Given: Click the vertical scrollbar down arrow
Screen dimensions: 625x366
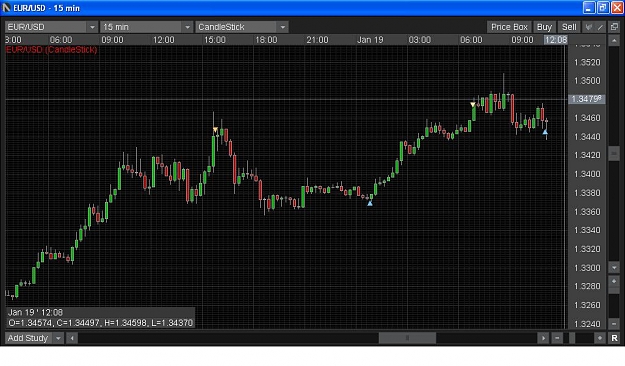Looking at the screenshot, I should (614, 268).
